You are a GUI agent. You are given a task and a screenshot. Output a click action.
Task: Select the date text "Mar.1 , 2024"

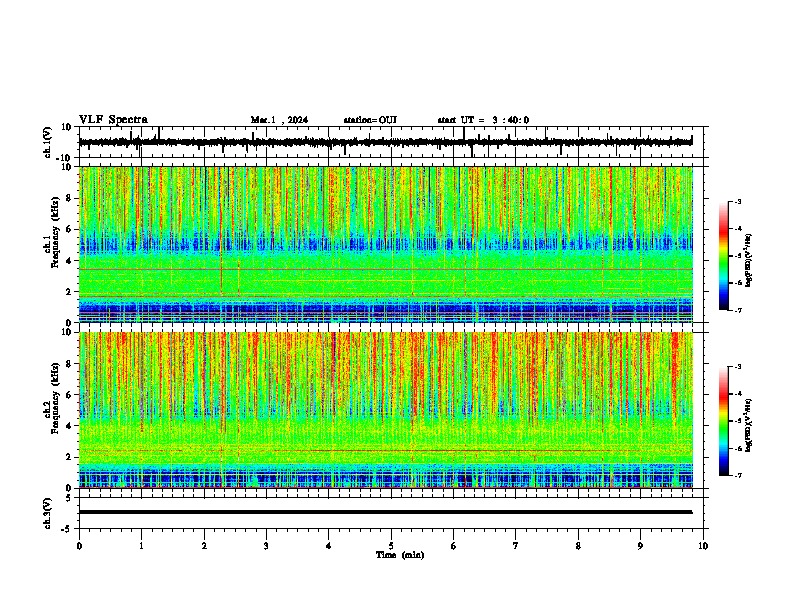pyautogui.click(x=279, y=120)
